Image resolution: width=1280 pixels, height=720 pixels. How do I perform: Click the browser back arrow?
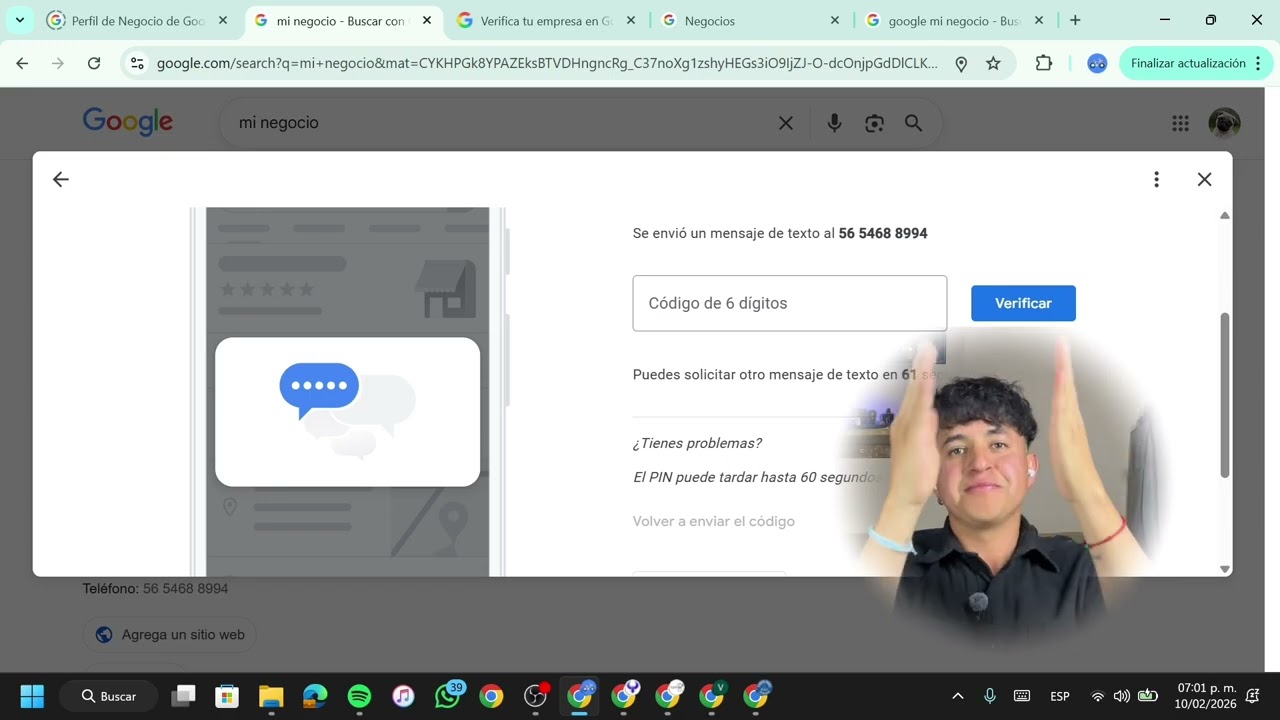click(x=22, y=63)
